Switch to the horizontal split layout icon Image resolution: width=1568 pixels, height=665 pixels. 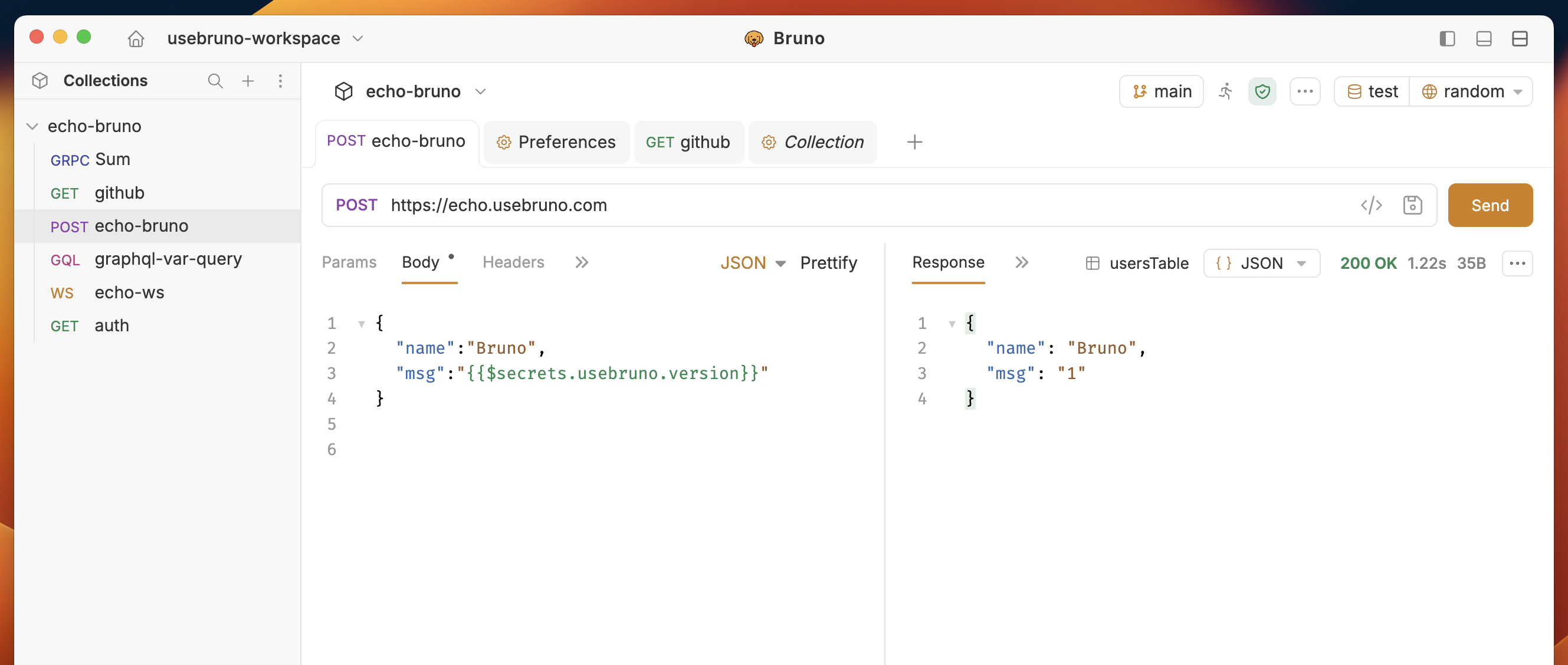tap(1519, 39)
